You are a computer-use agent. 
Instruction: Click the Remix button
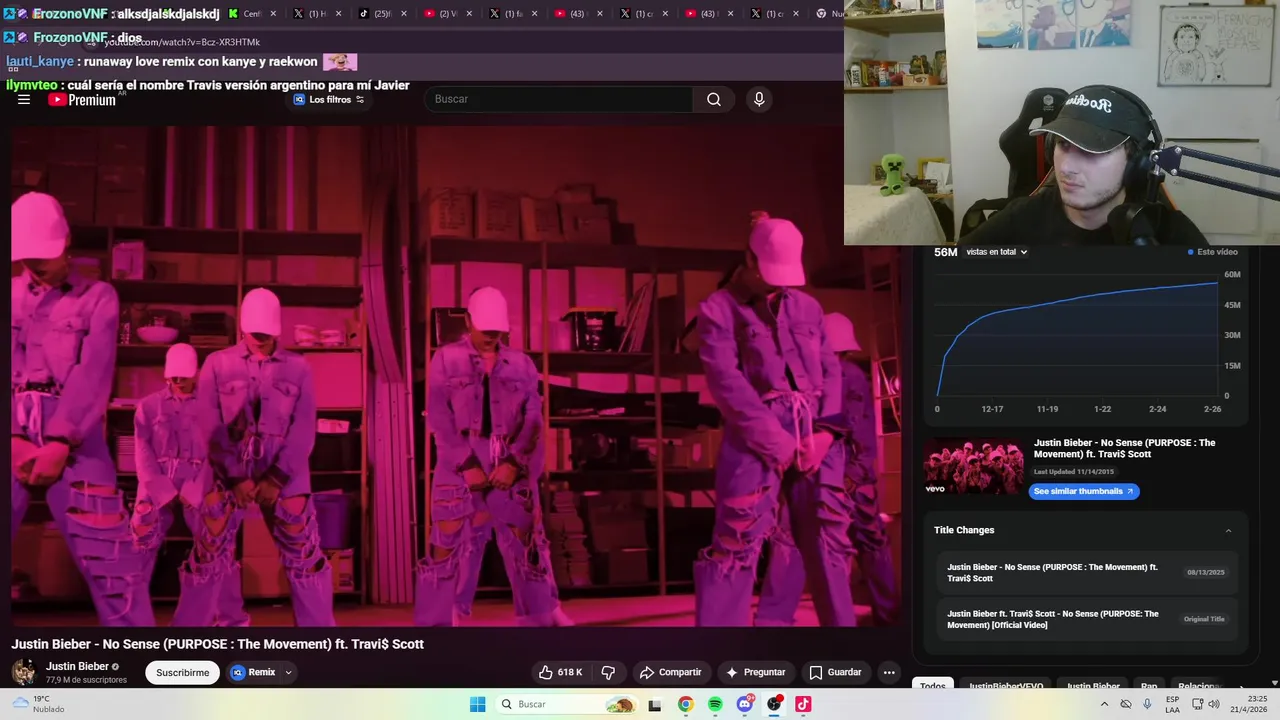[x=252, y=672]
